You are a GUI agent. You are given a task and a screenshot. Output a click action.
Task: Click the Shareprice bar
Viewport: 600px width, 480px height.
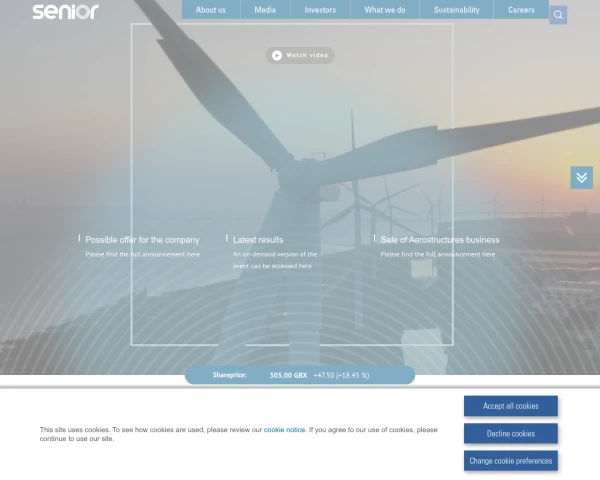(x=300, y=375)
